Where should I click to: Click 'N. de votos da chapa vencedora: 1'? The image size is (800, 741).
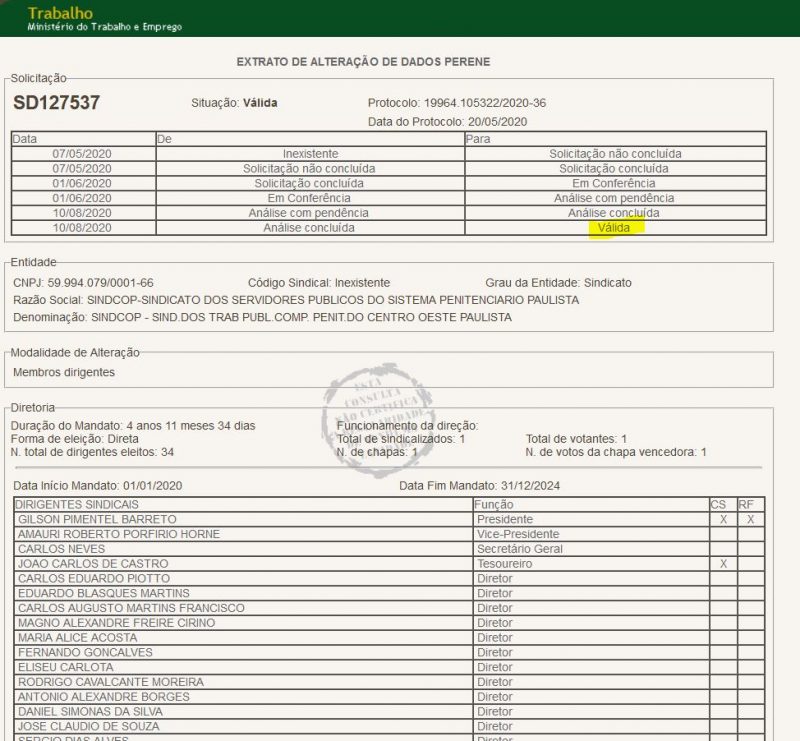coord(616,452)
